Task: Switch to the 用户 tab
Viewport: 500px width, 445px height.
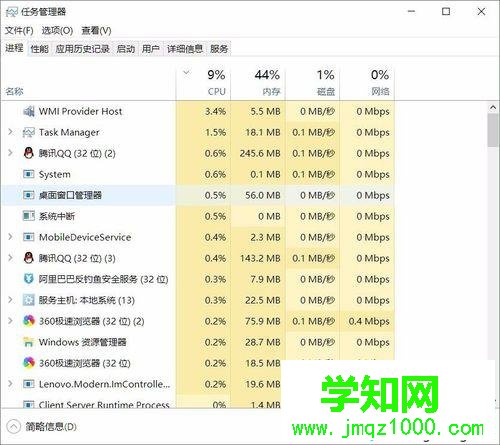Action: pos(151,49)
